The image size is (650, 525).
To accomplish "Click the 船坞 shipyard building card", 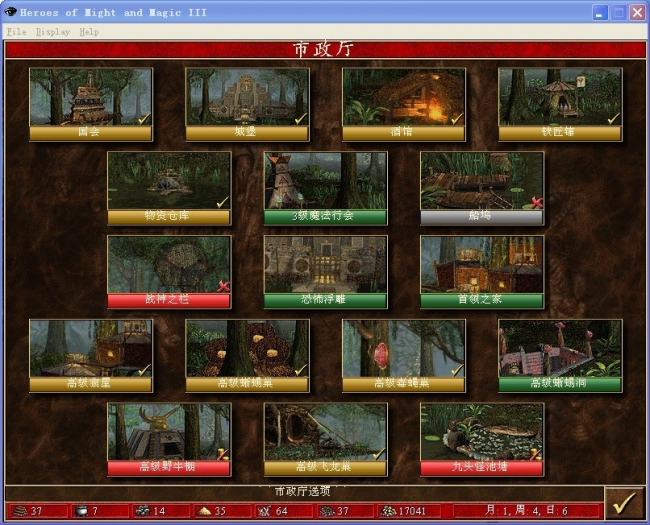I will [x=482, y=188].
